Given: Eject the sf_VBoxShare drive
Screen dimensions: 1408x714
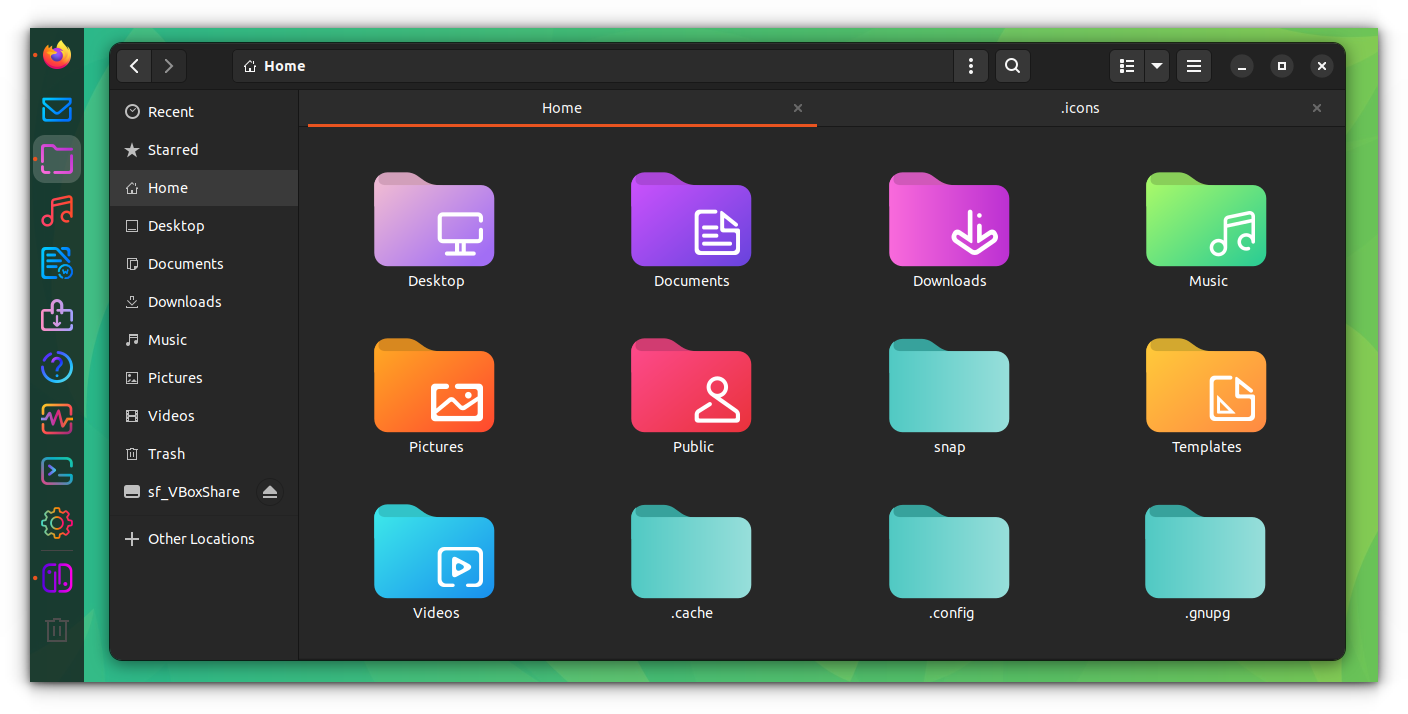Looking at the screenshot, I should [x=270, y=491].
